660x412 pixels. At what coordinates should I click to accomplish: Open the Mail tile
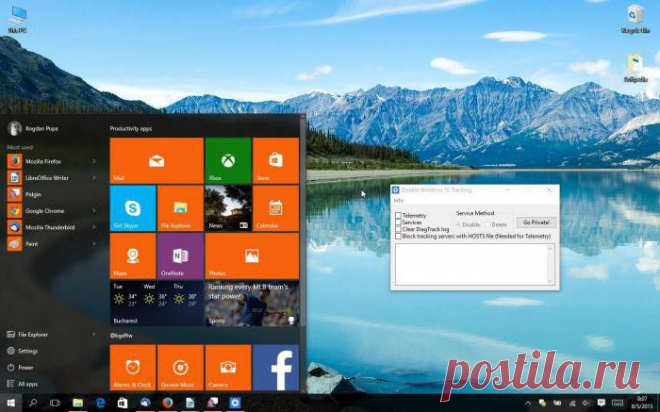pos(157,161)
